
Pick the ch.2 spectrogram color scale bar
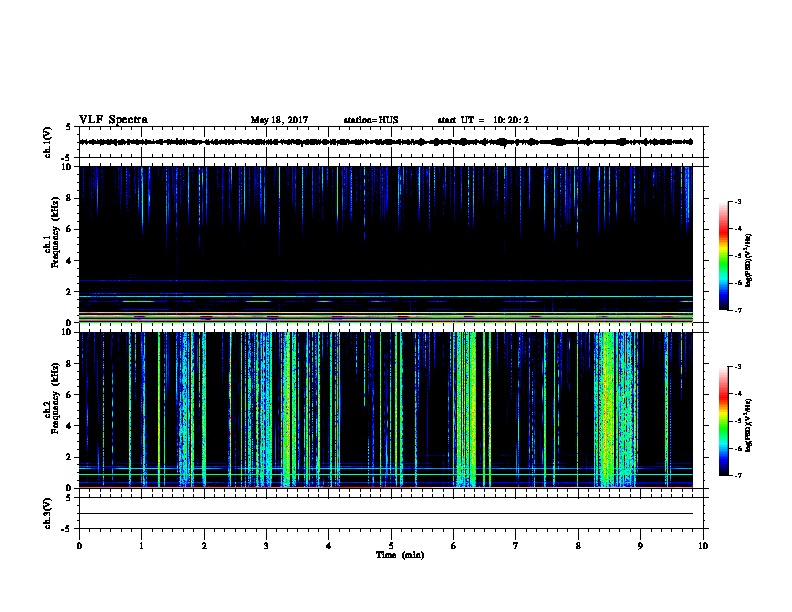[x=723, y=421]
